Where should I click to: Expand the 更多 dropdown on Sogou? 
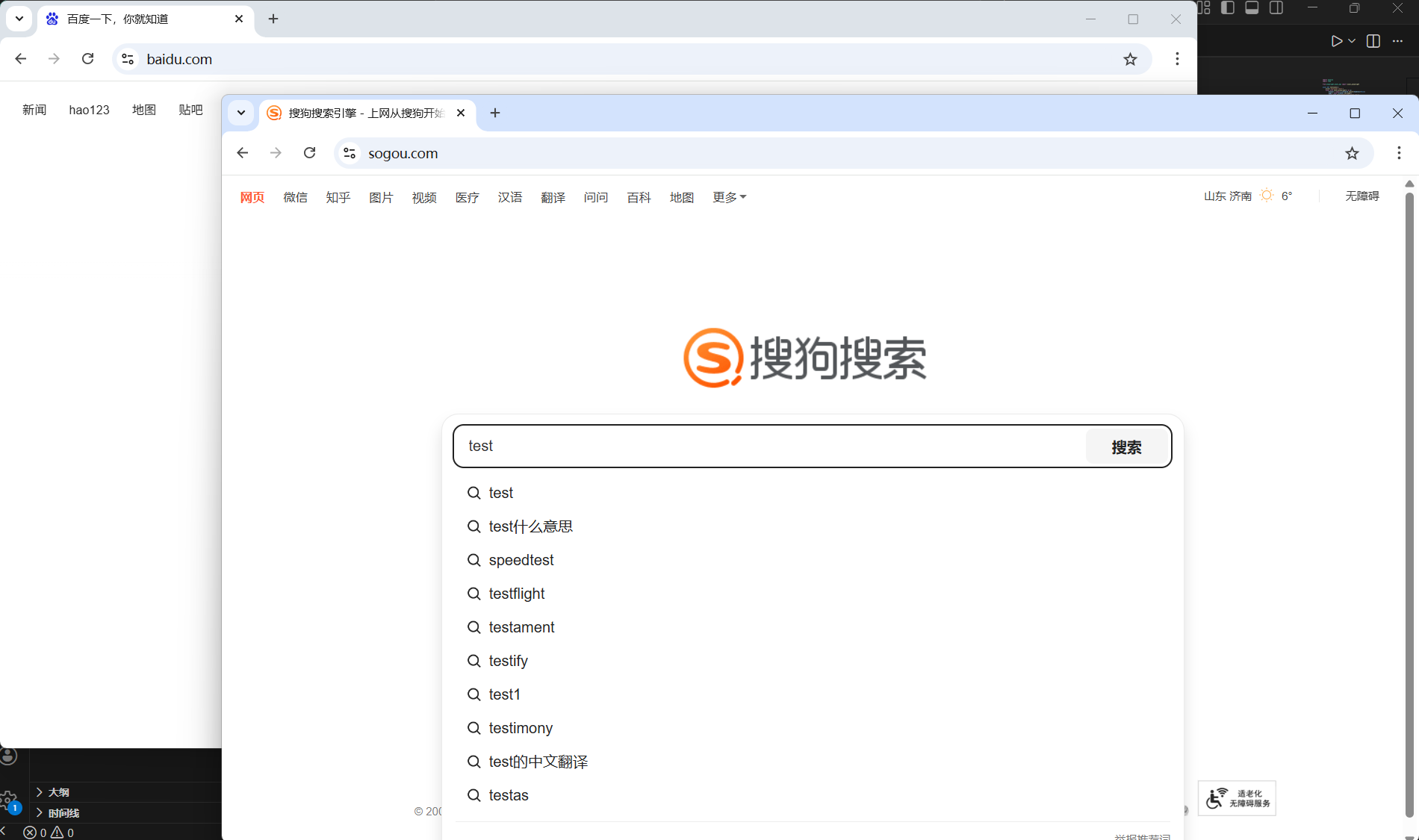coord(729,197)
